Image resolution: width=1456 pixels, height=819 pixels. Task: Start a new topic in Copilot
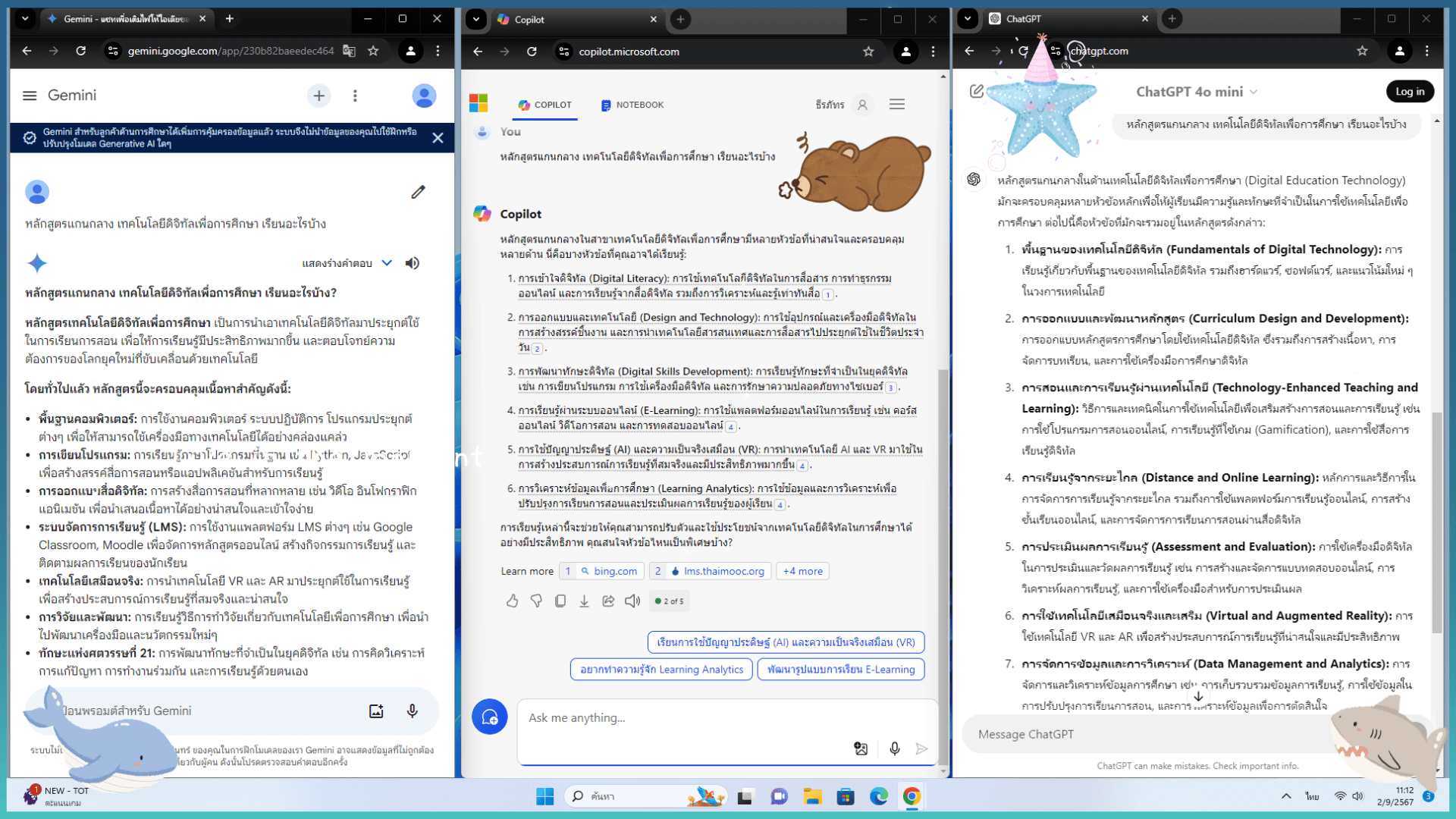pyautogui.click(x=490, y=717)
